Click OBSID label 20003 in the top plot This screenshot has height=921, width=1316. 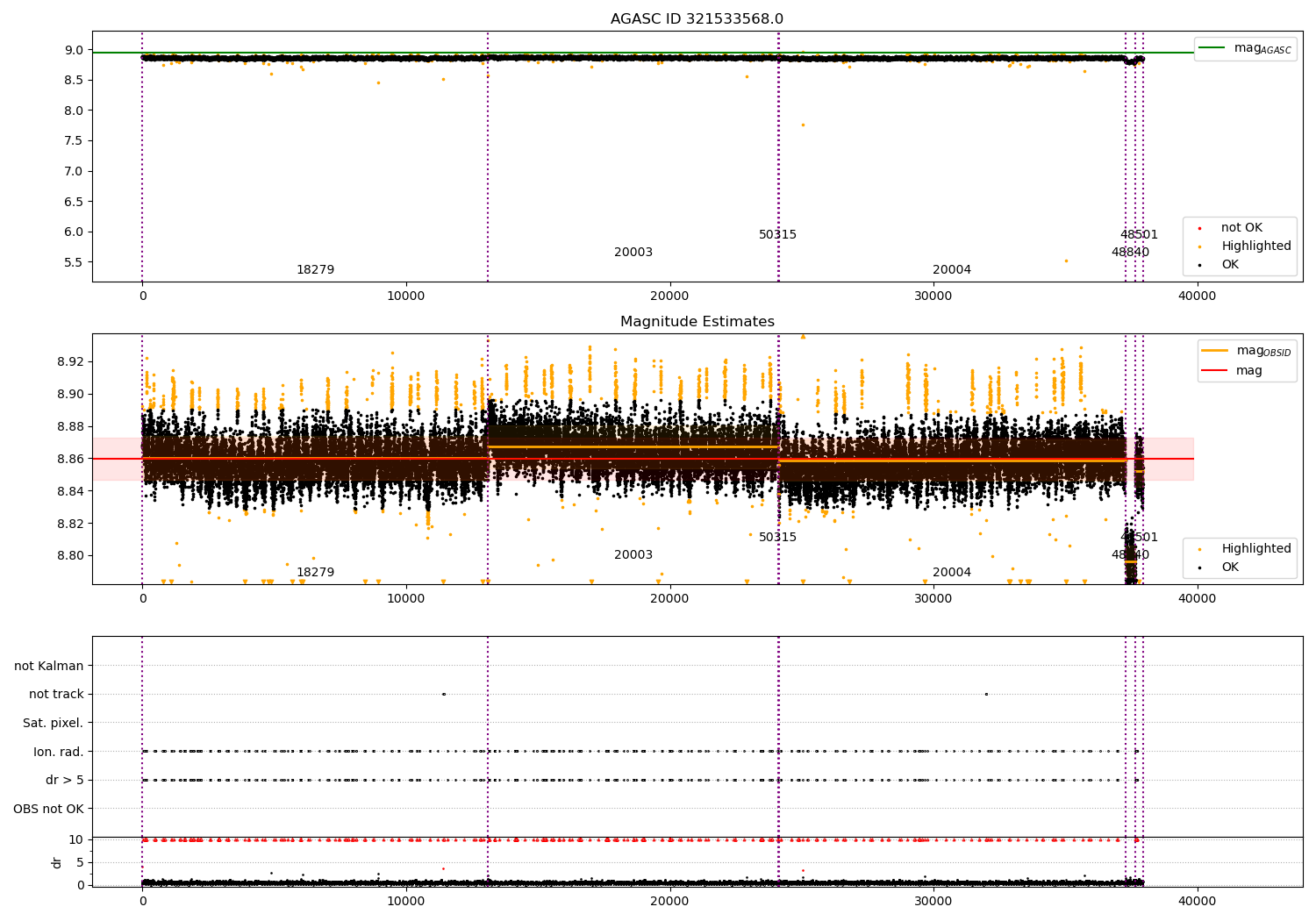coord(633,252)
